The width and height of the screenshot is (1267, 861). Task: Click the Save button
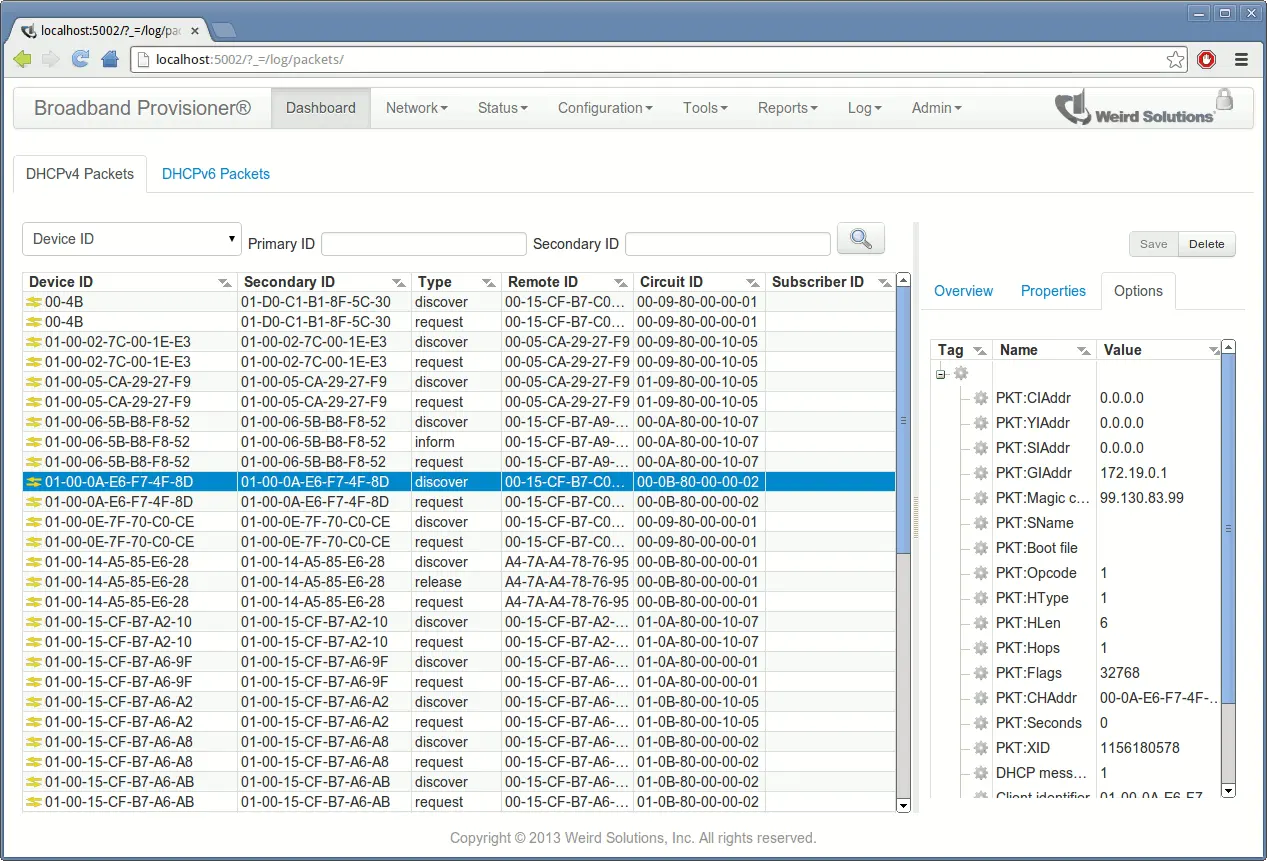click(x=1153, y=243)
